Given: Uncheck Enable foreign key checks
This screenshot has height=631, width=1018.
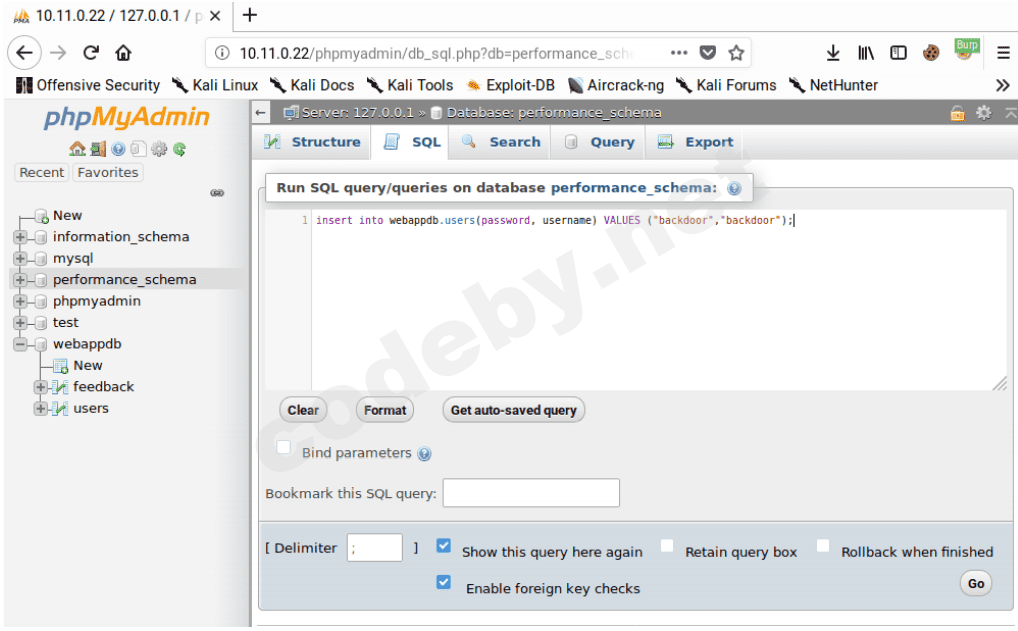Looking at the screenshot, I should 443,582.
